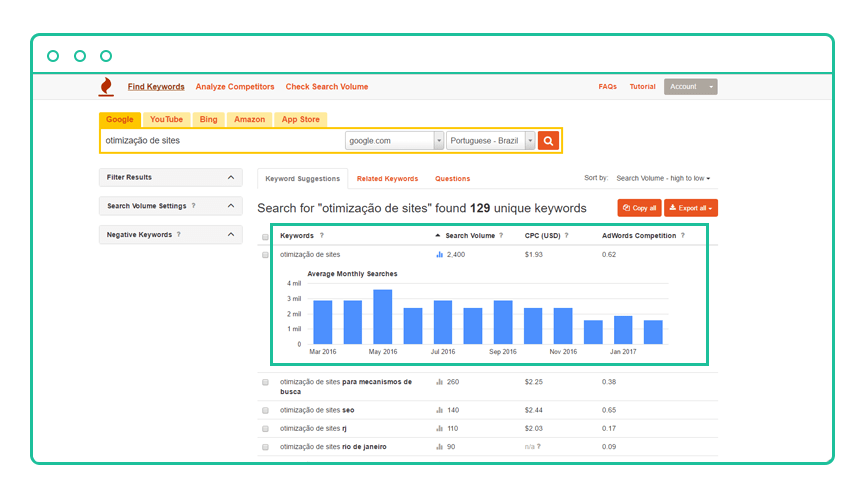Open the Portuguese - Brazil language dropdown

pos(490,140)
